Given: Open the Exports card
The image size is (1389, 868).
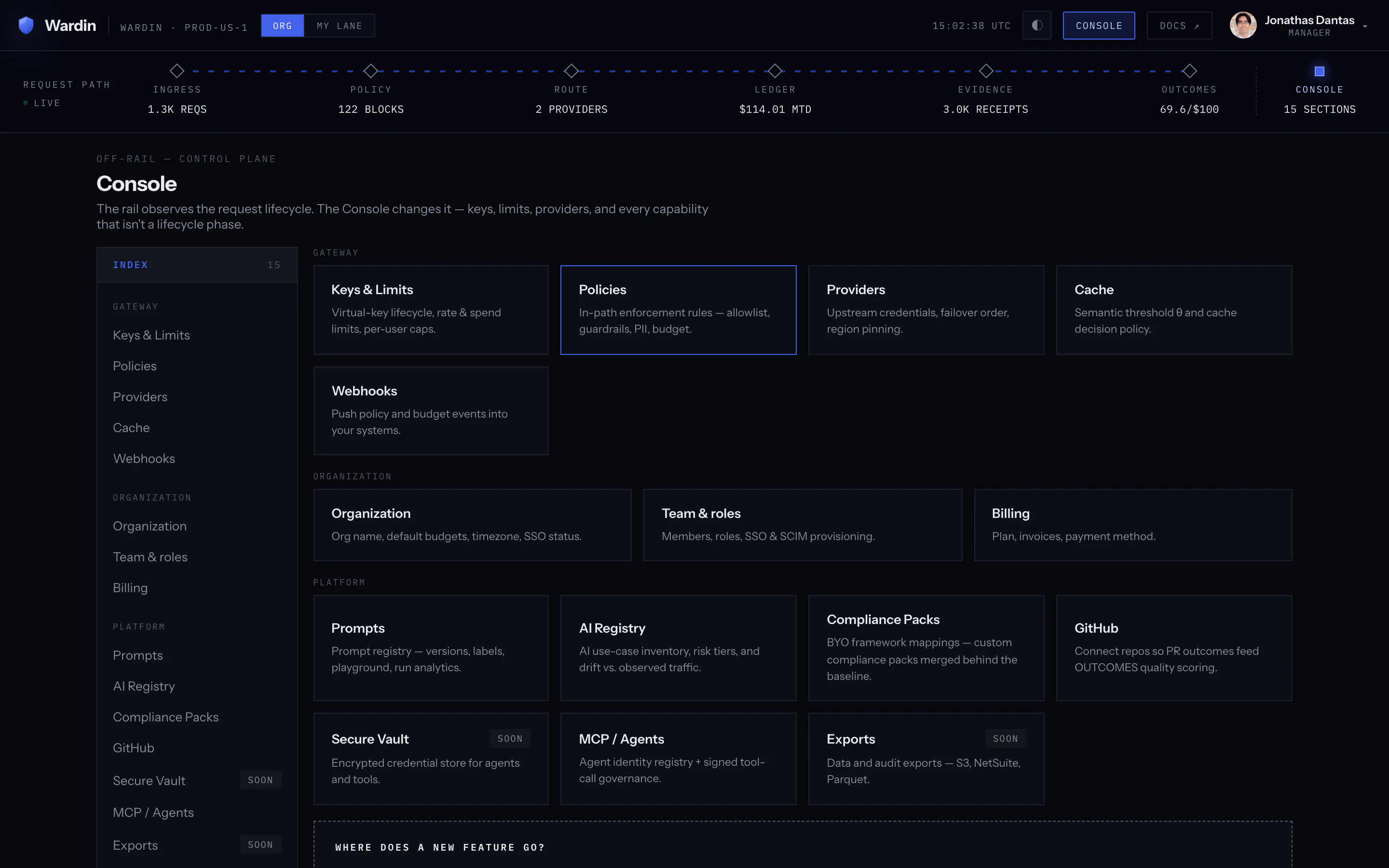Looking at the screenshot, I should [x=926, y=759].
